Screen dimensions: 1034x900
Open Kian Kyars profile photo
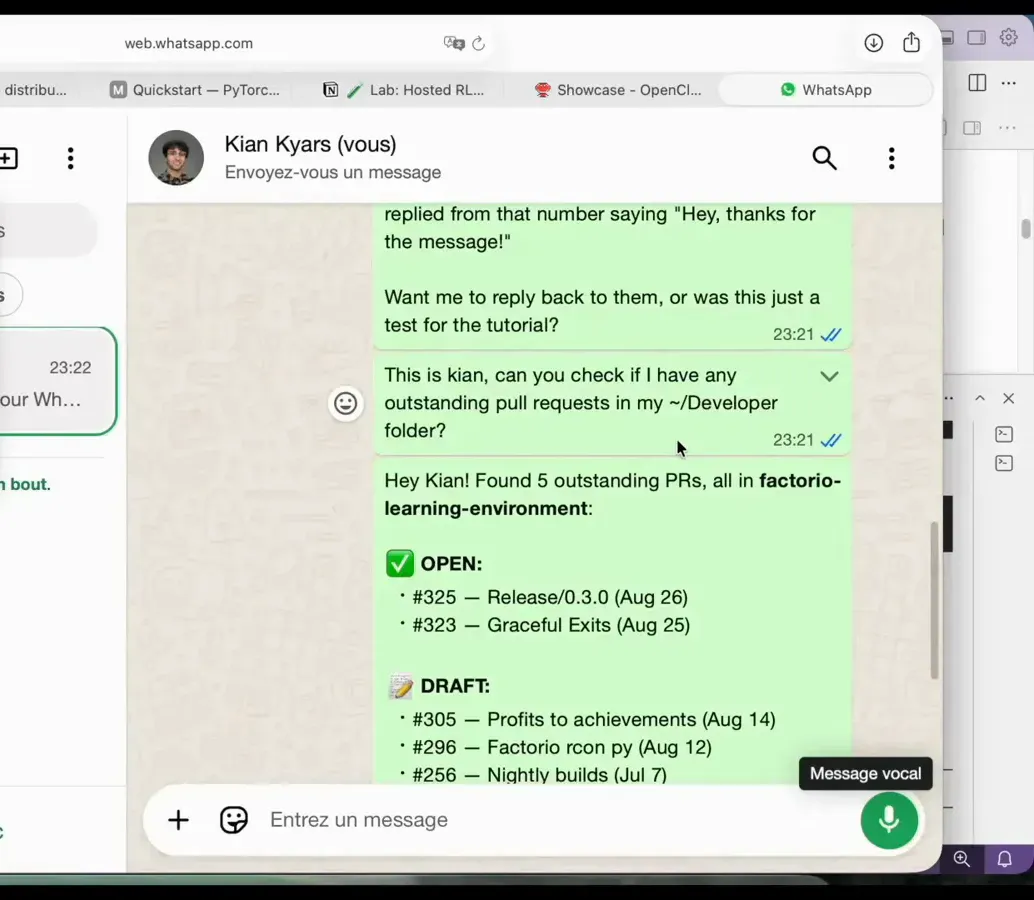176,158
